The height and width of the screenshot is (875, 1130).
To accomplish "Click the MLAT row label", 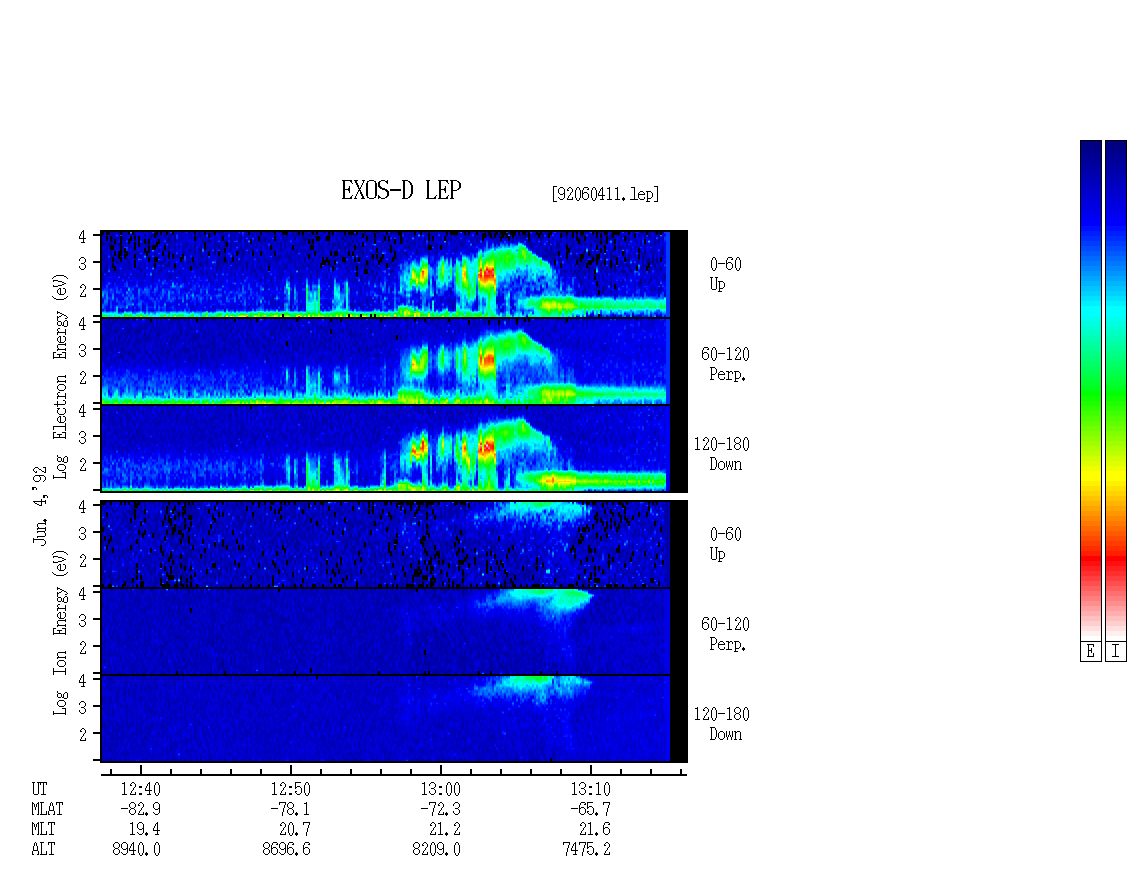I will [x=47, y=809].
